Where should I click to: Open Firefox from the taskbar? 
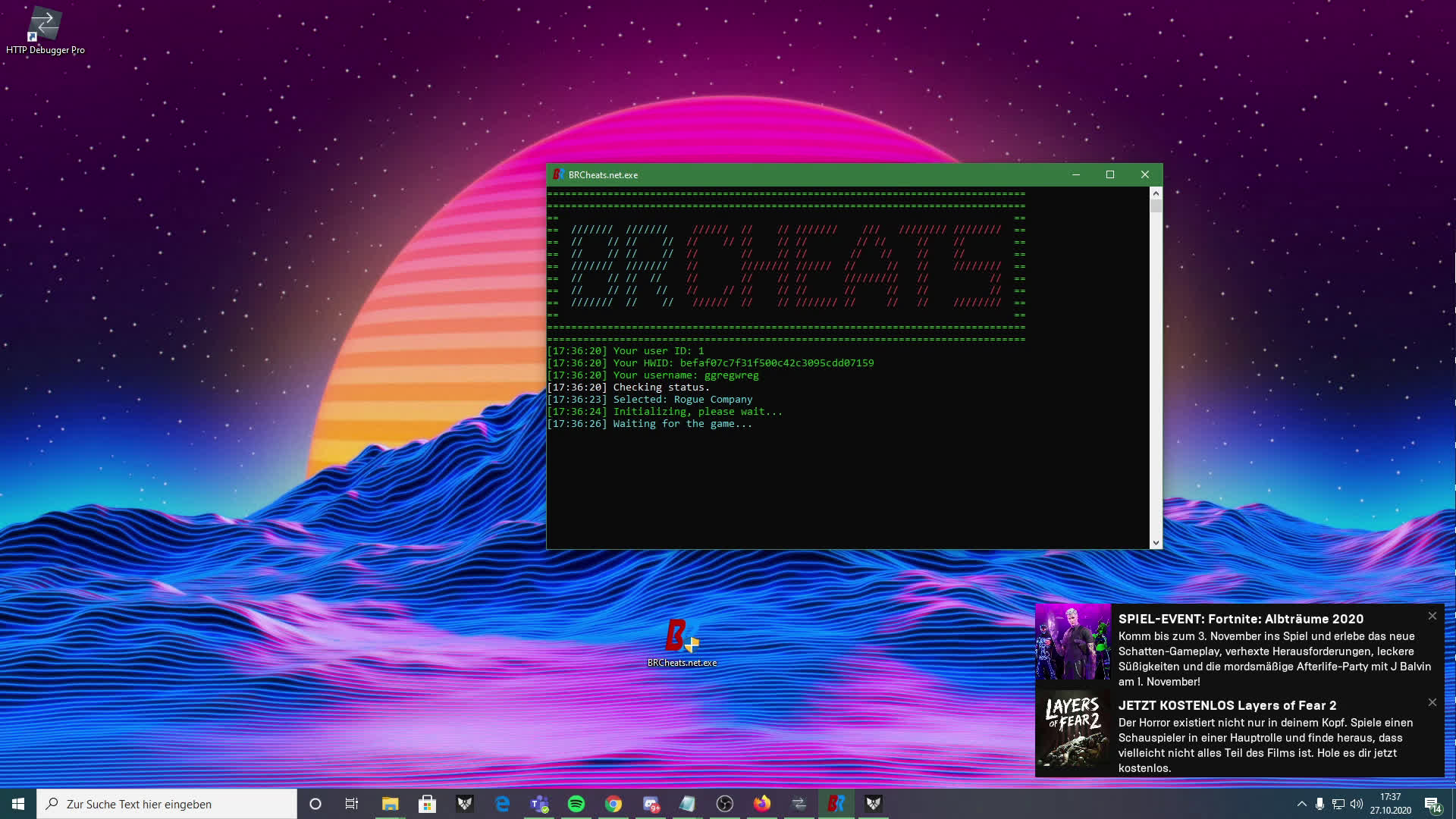coord(762,804)
